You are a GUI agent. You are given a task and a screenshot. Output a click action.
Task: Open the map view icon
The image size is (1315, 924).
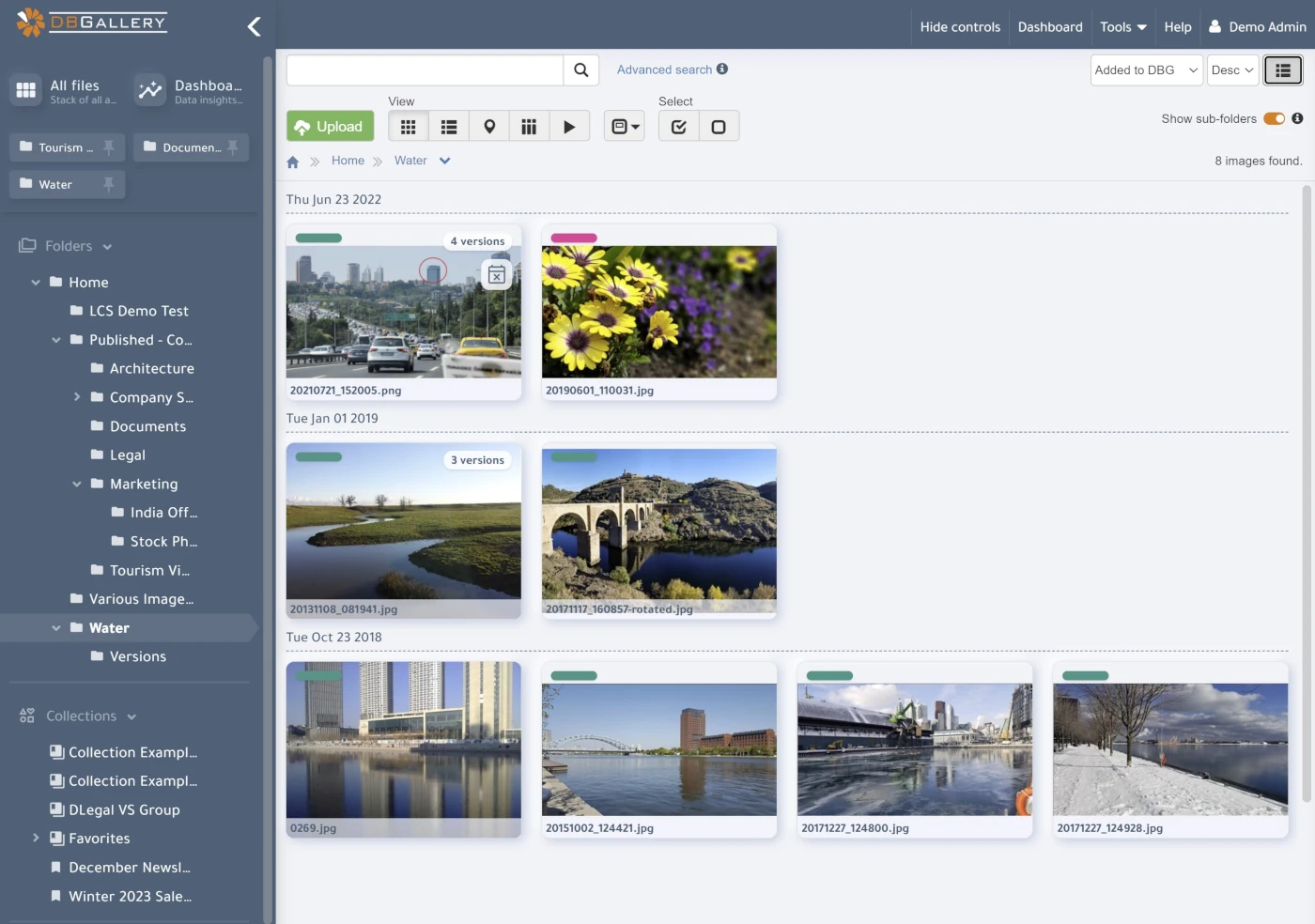pyautogui.click(x=488, y=125)
